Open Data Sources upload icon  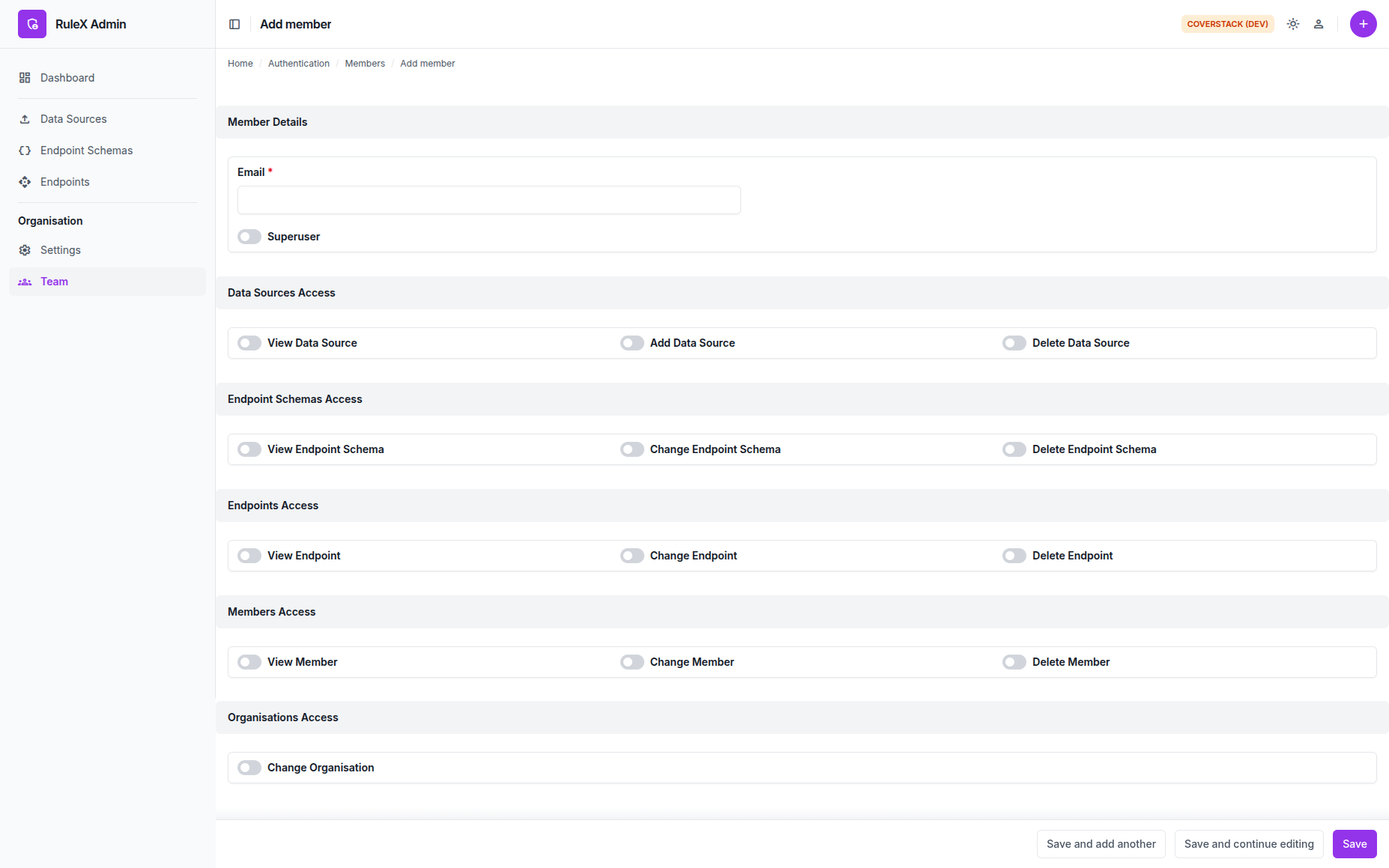[25, 119]
